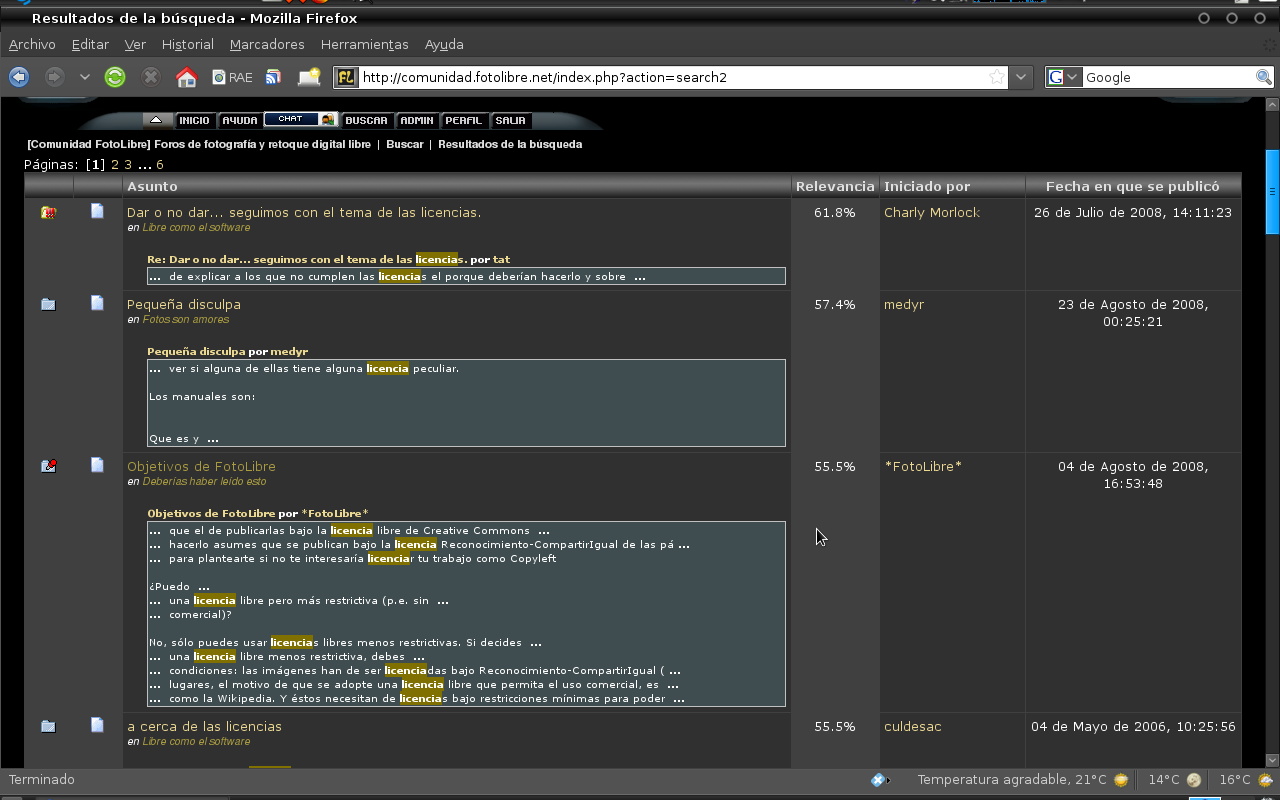1280x800 pixels.
Task: Click in the Google search box
Action: (x=1168, y=77)
